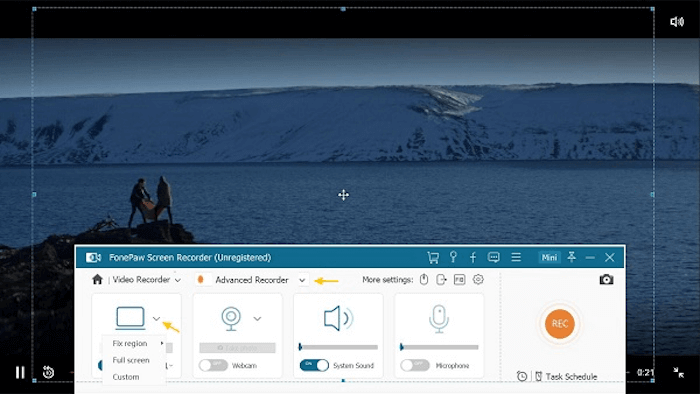This screenshot has width=700, height=394.
Task: Take a screenshot with camera icon
Action: coord(606,280)
